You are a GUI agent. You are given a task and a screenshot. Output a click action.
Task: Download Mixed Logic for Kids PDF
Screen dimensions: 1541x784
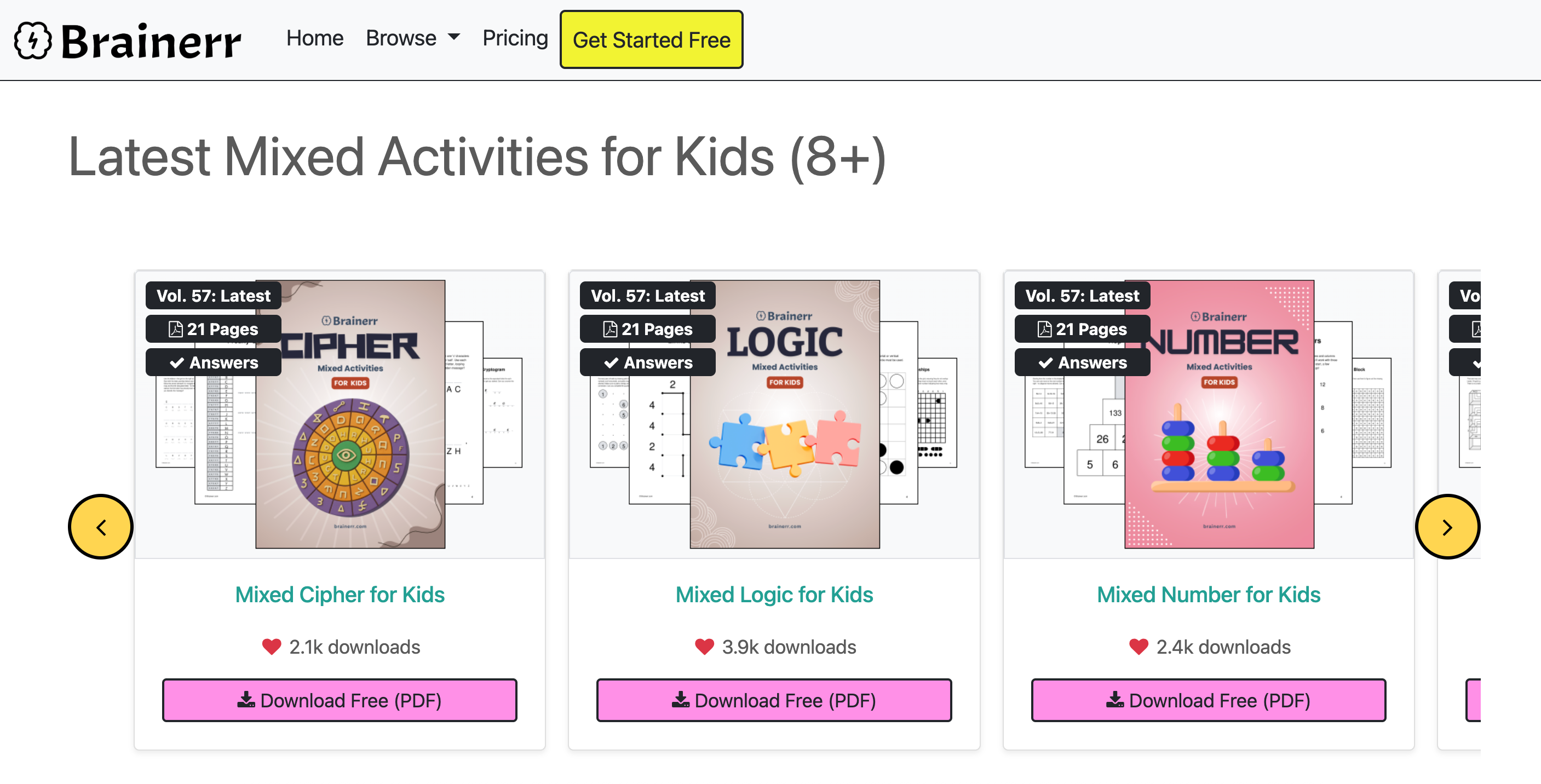pos(773,700)
